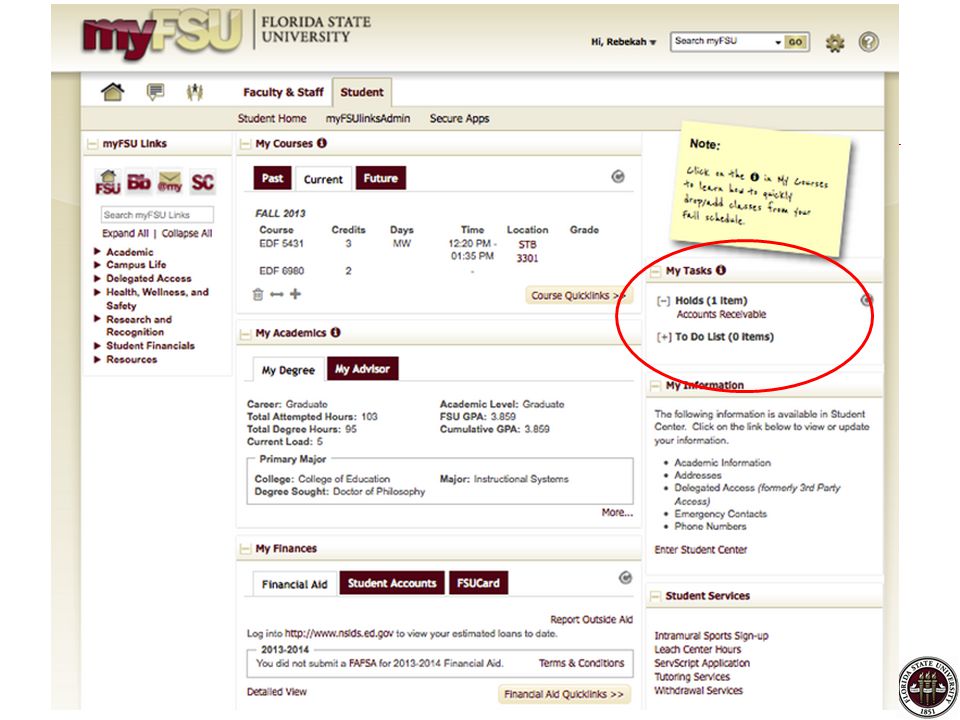Viewport: 960px width, 720px height.
Task: Open the FSU home quick link icon
Action: (x=108, y=182)
